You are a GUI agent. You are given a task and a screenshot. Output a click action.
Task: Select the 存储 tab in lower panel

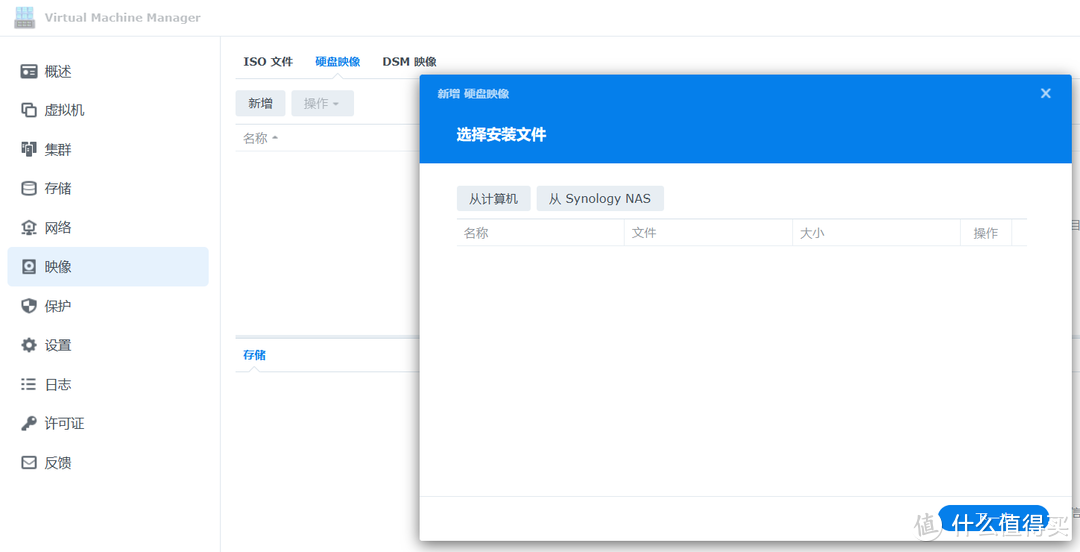254,356
